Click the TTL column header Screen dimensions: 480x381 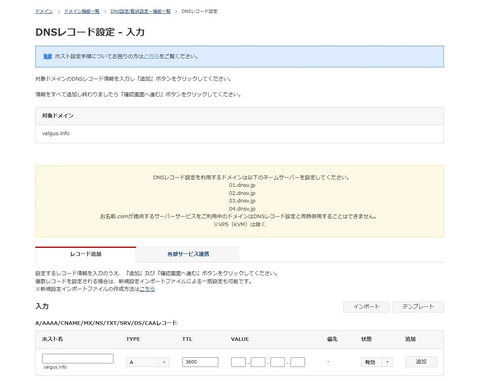point(187,339)
